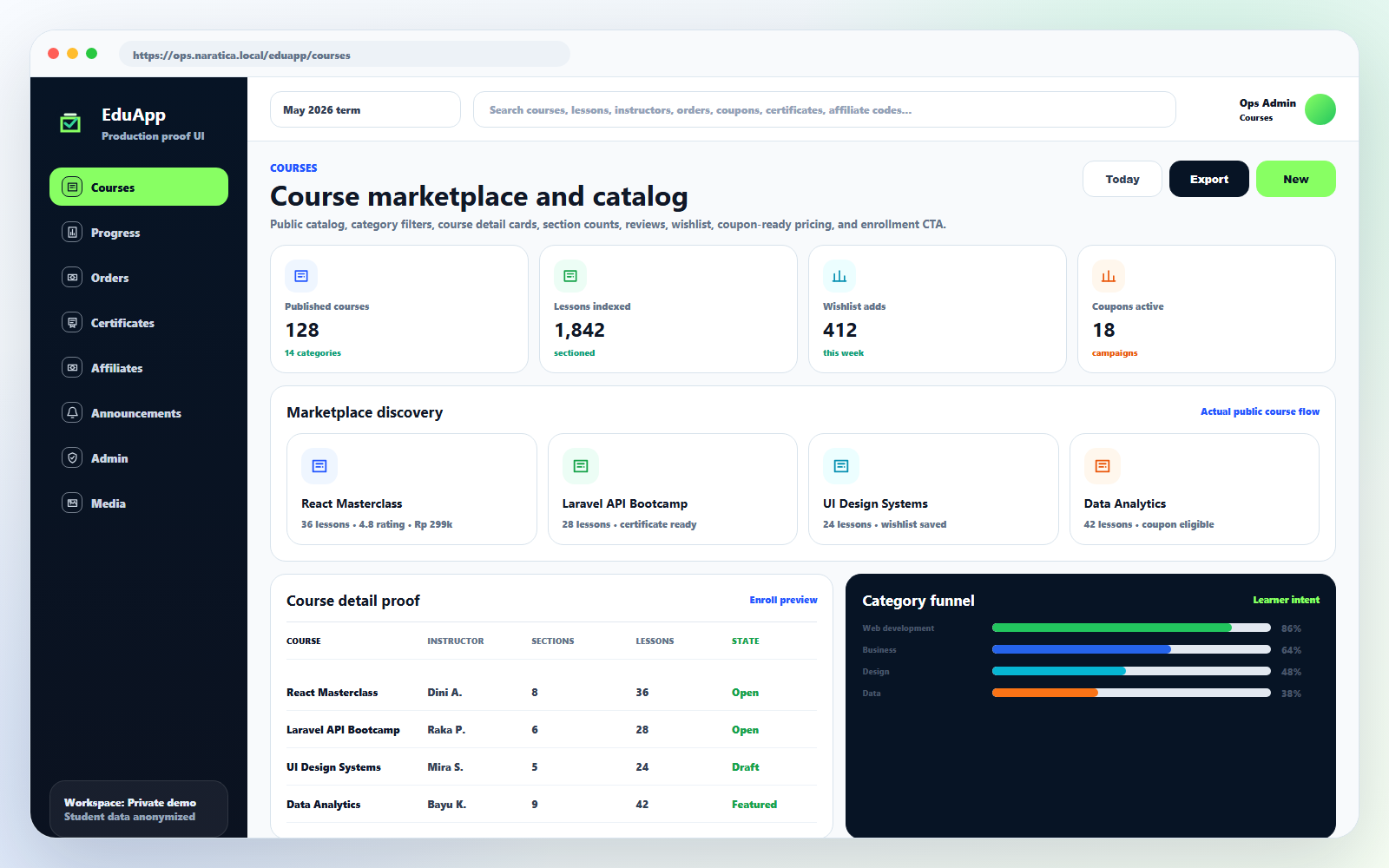
Task: Click the Published courses card icon
Action: click(x=301, y=276)
